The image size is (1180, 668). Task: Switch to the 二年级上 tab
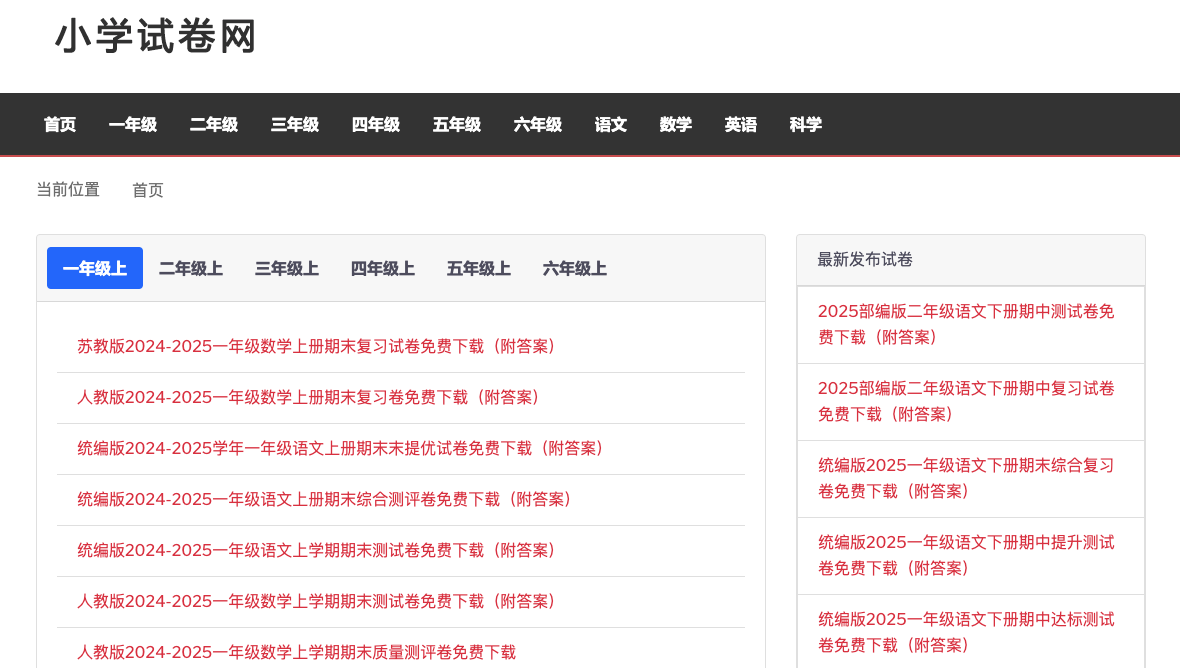pyautogui.click(x=191, y=268)
